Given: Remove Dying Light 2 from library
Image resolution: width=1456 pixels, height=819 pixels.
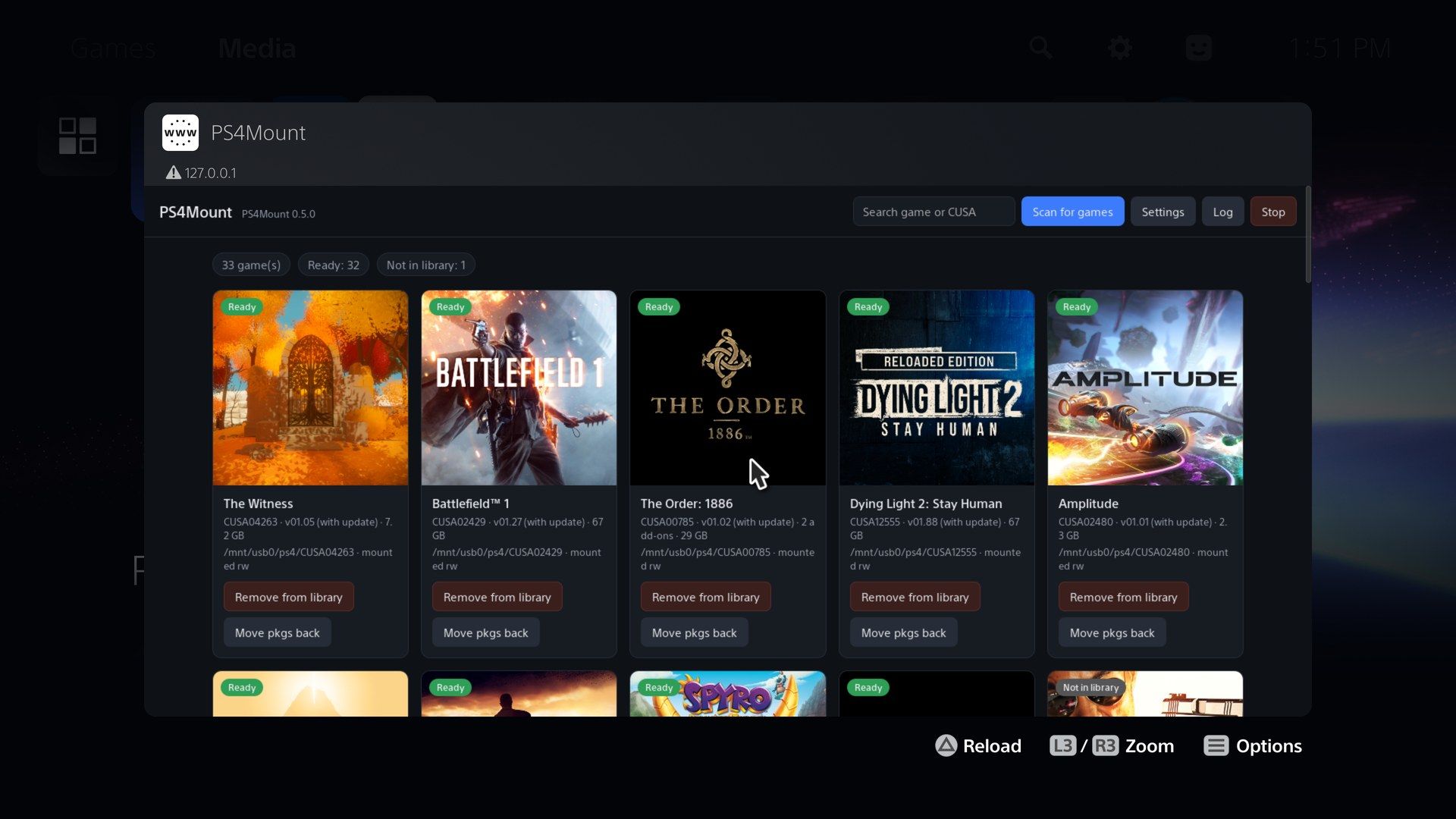Looking at the screenshot, I should coord(915,597).
